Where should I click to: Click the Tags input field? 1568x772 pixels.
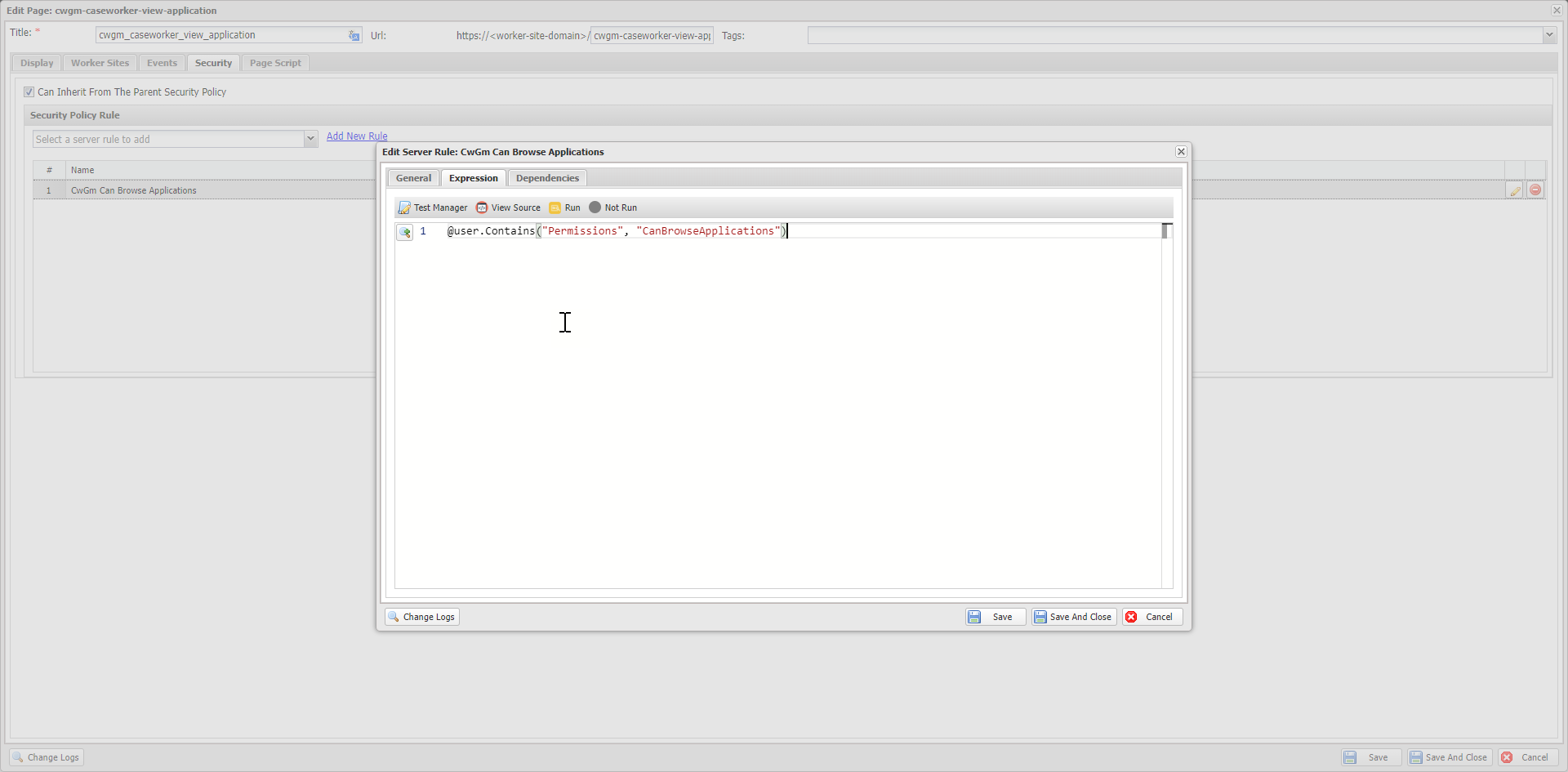(1174, 35)
